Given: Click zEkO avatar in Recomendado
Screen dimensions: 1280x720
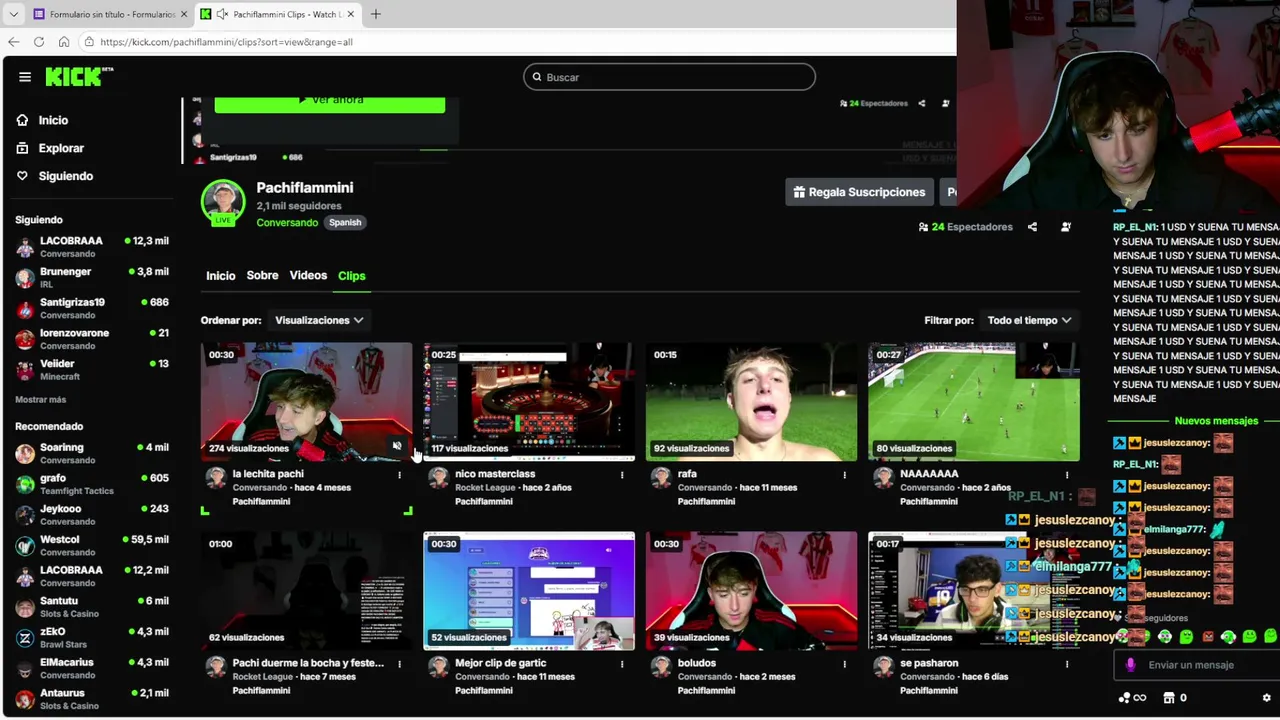Looking at the screenshot, I should click(x=25, y=638).
